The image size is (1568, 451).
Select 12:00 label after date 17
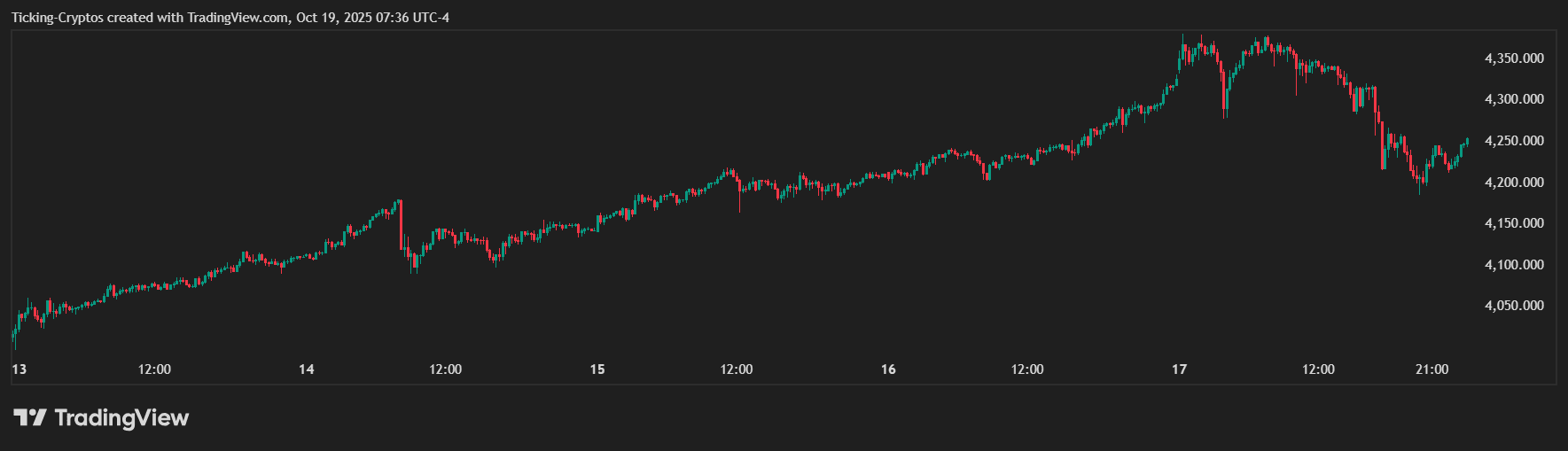(1318, 369)
